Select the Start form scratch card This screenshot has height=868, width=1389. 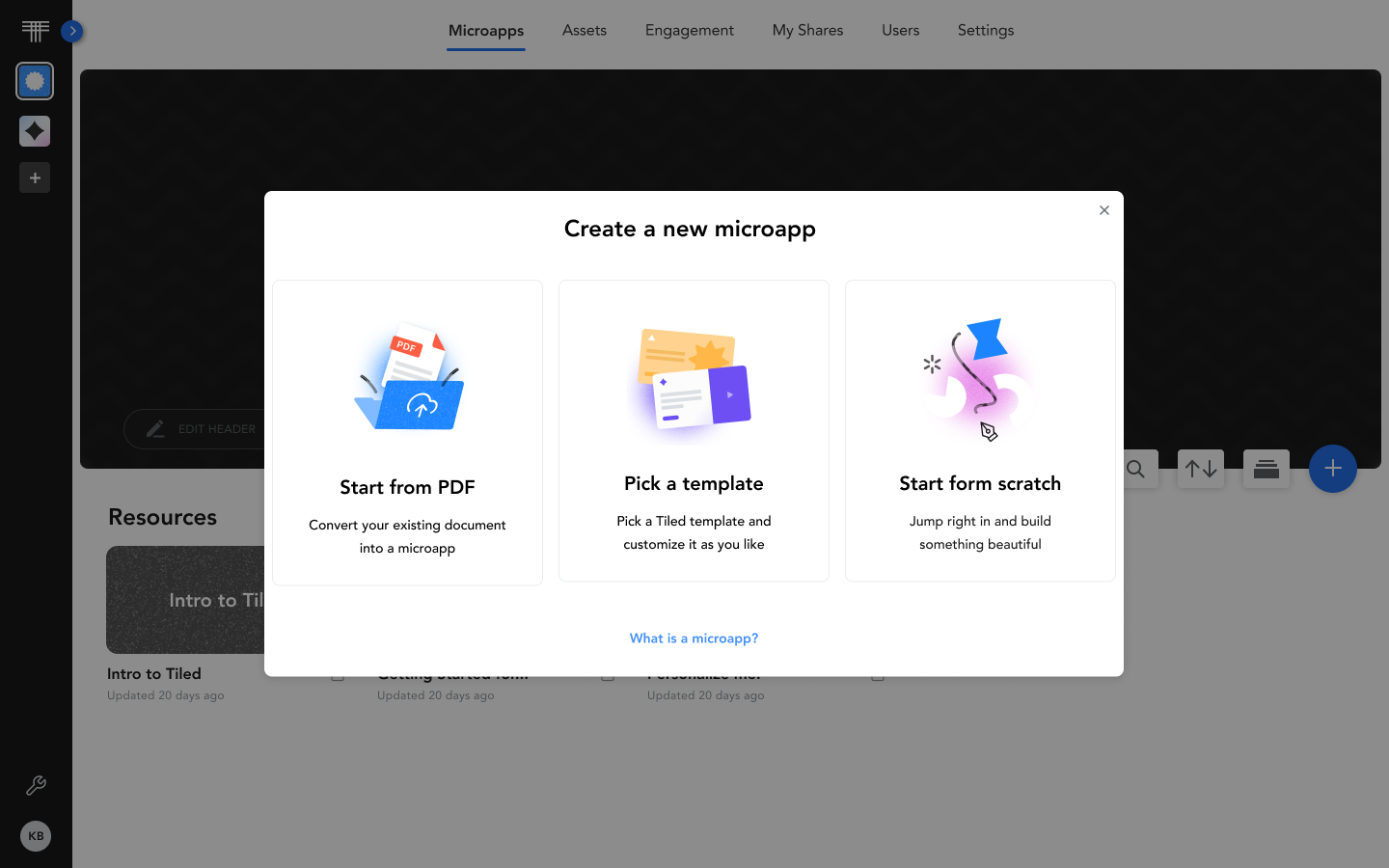pos(980,430)
